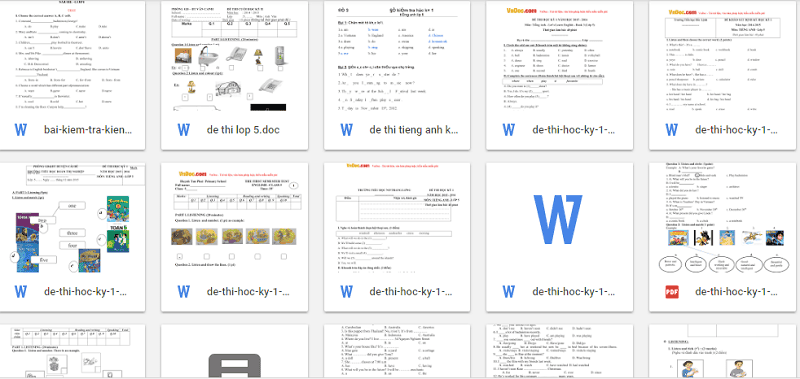Select the file name next to the PDF icon

(x=737, y=292)
